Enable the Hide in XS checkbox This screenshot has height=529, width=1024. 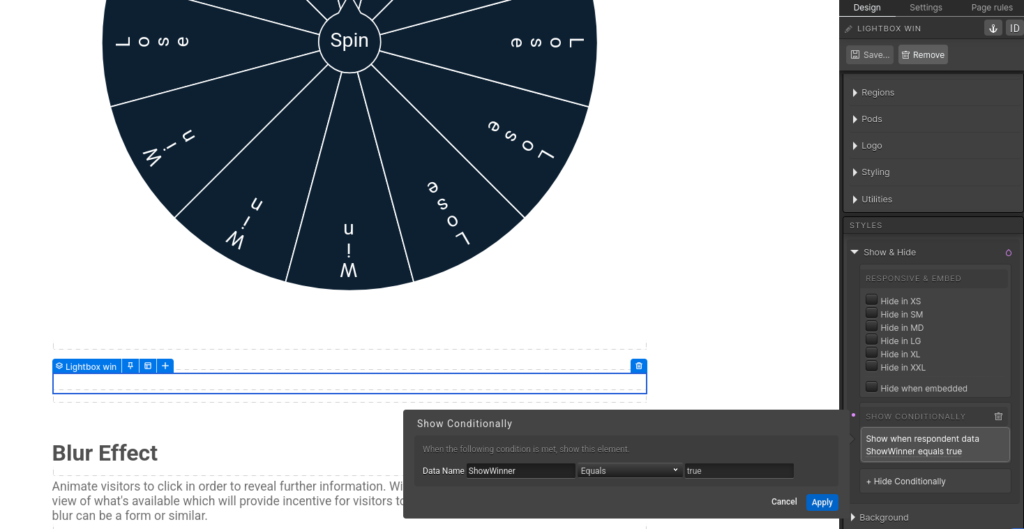[x=872, y=300]
